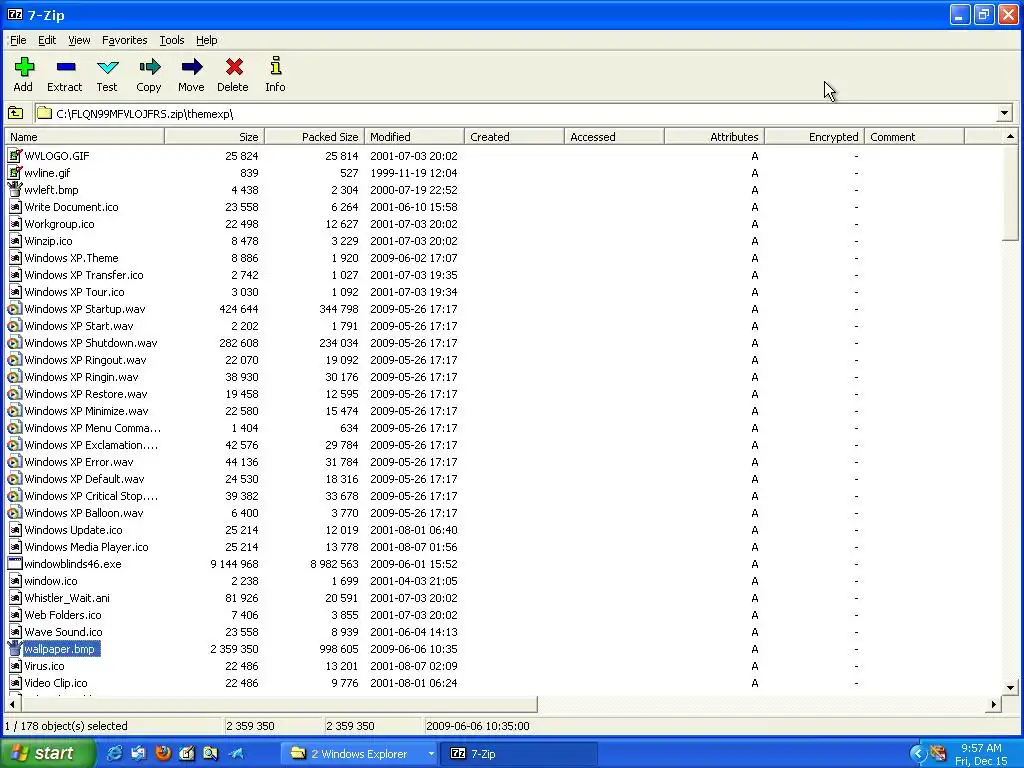Open the Info toolbar icon
Image resolution: width=1024 pixels, height=768 pixels.
[x=276, y=65]
